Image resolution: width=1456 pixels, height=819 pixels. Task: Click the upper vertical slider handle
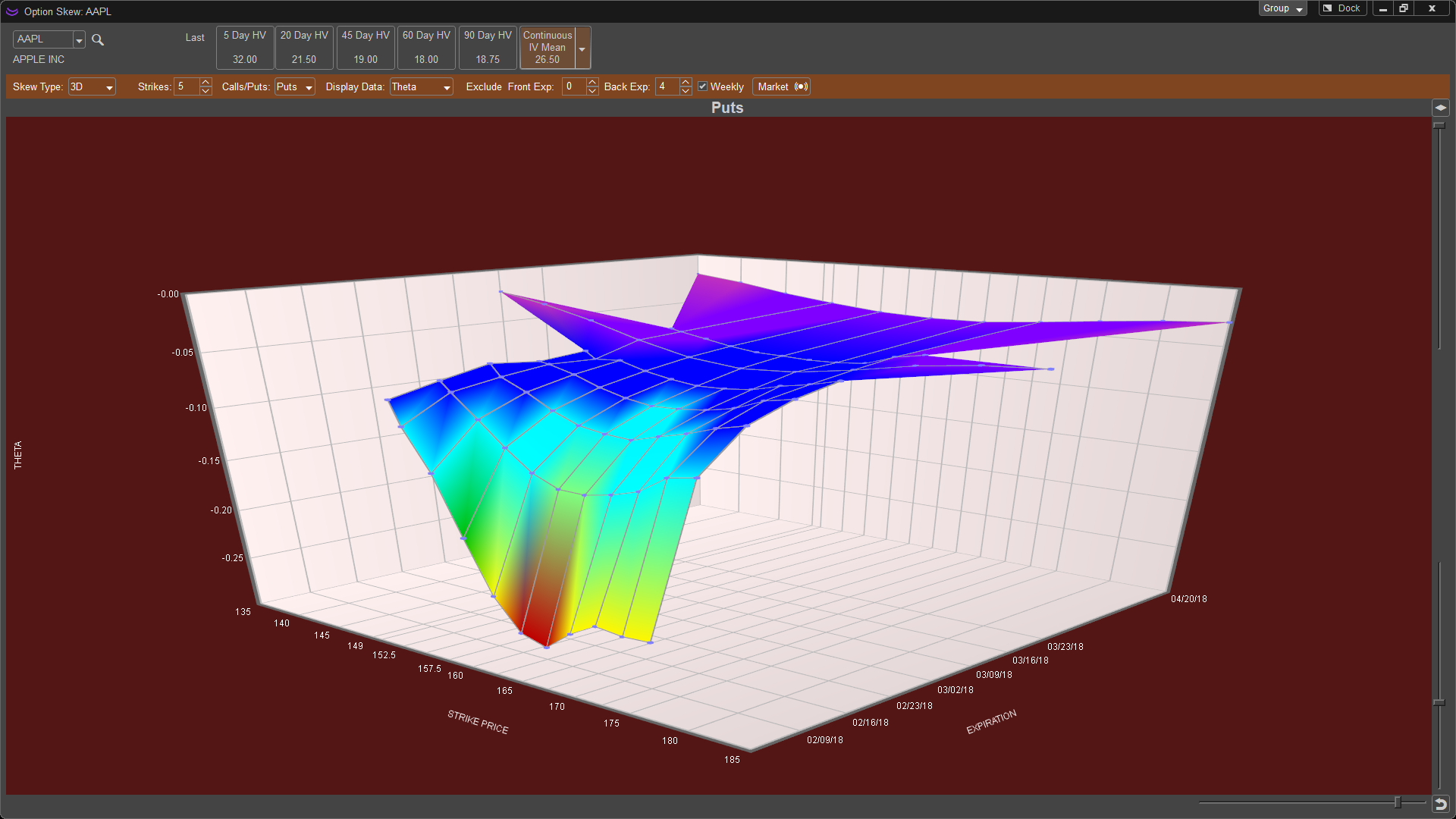tap(1439, 125)
